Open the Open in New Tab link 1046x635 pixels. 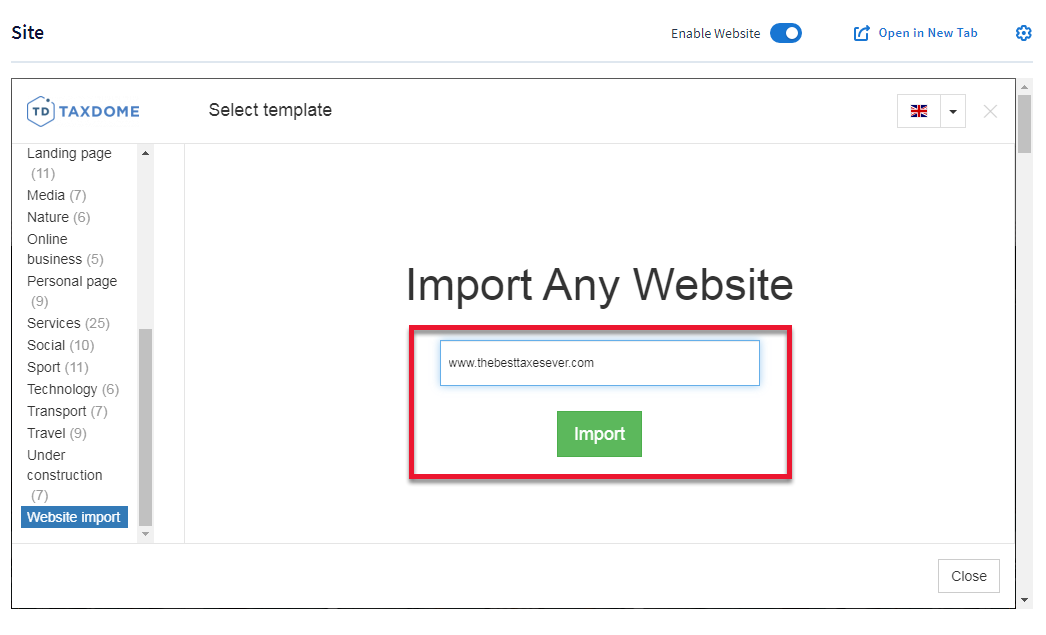coord(927,33)
